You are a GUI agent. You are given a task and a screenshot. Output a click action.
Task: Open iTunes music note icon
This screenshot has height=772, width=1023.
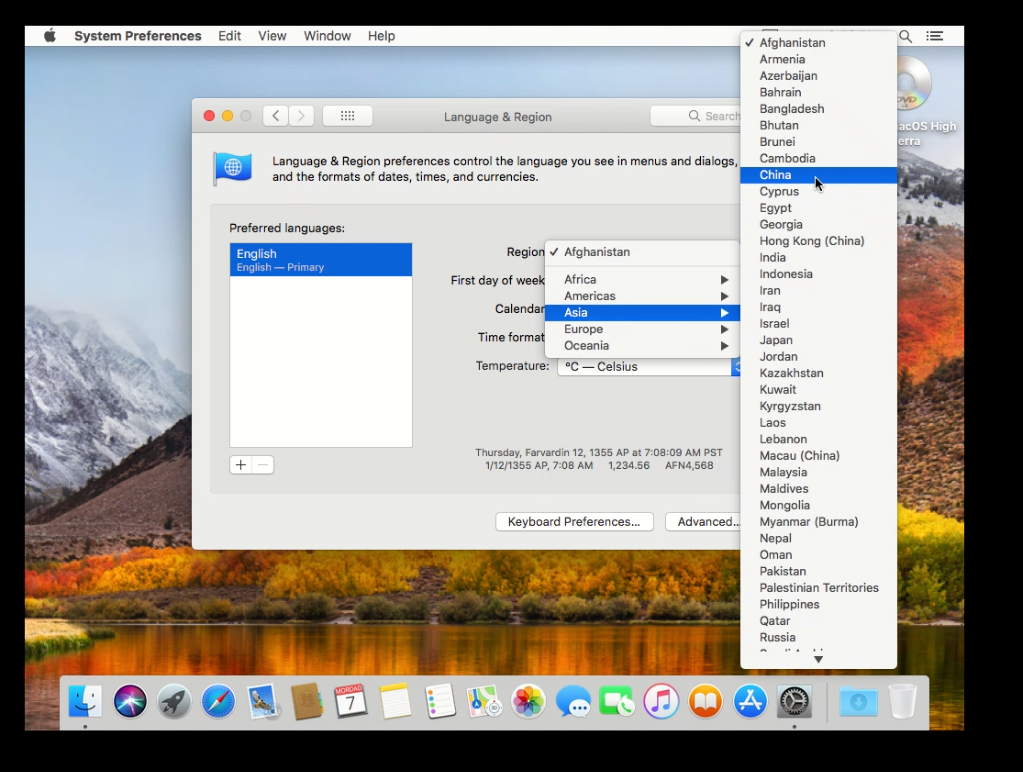[661, 702]
